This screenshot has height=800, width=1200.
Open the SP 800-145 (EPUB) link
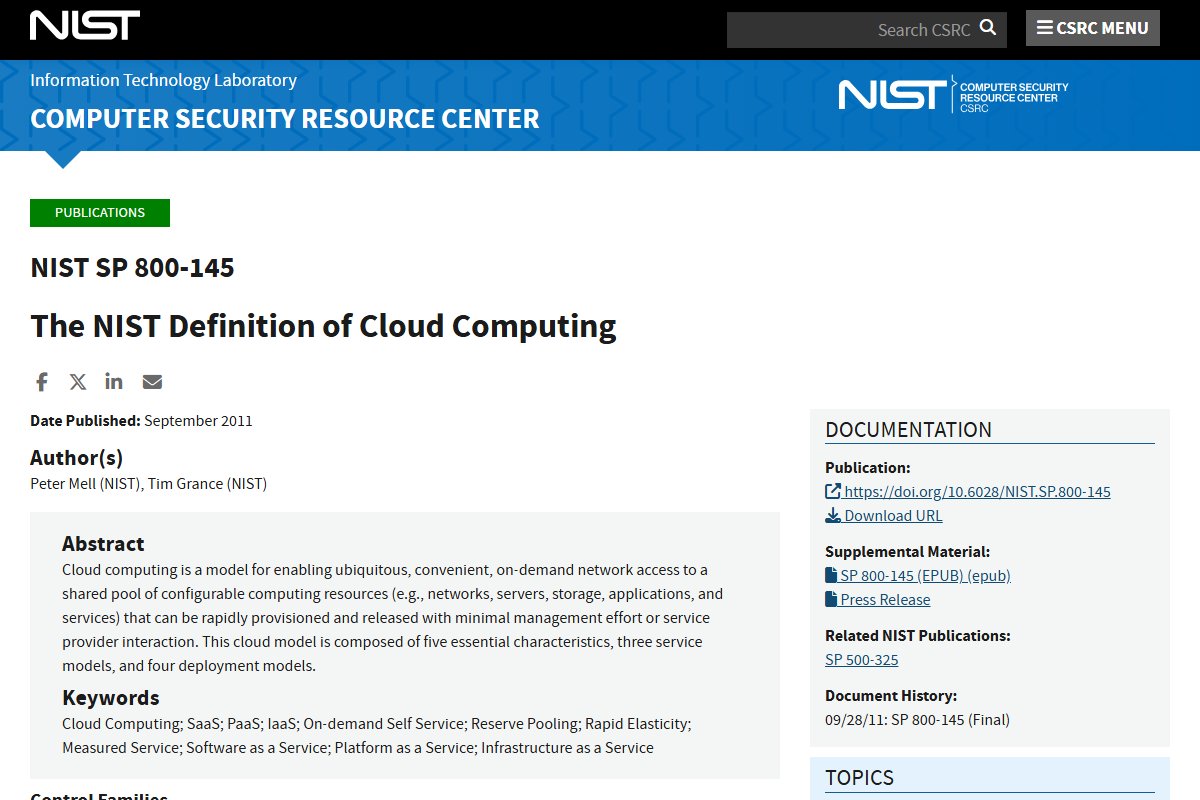pos(925,576)
